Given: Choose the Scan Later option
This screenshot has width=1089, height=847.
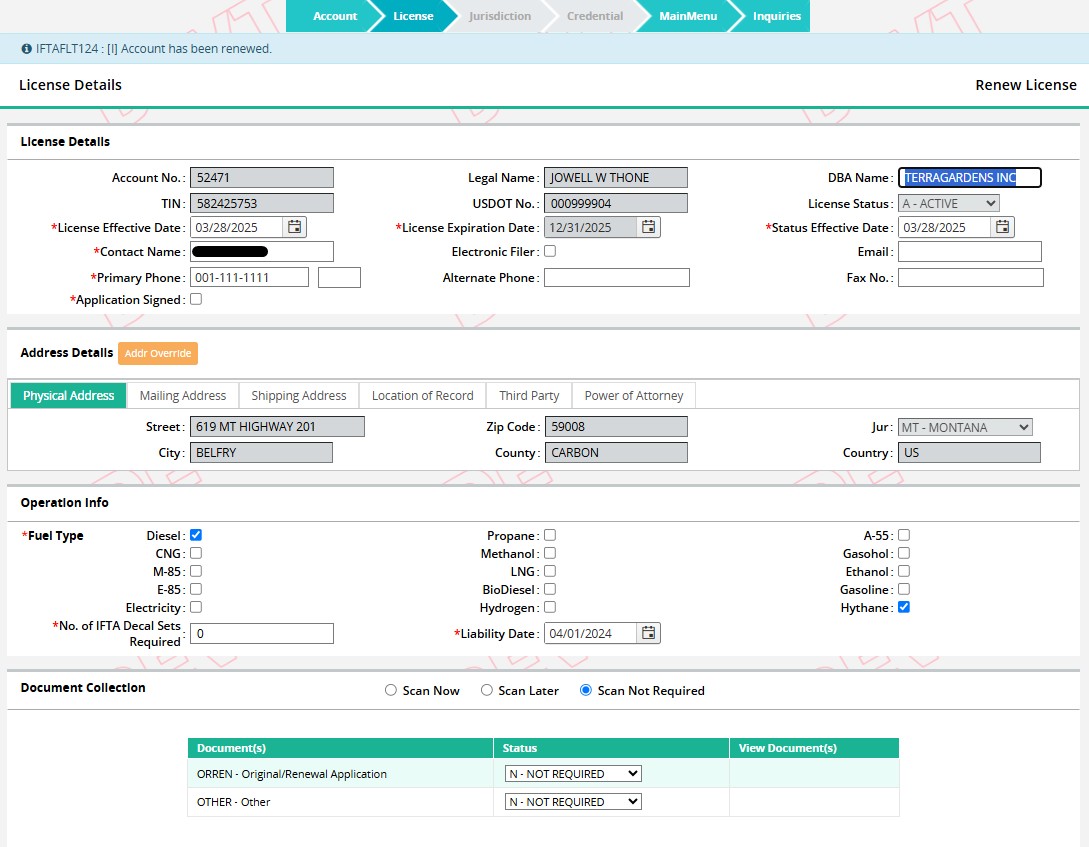Looking at the screenshot, I should (487, 690).
